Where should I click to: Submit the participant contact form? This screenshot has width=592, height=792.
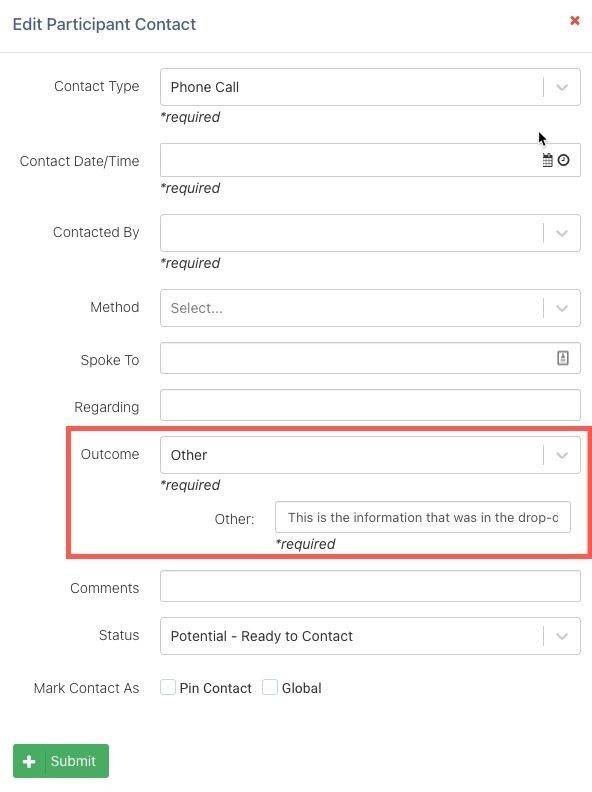[x=61, y=761]
